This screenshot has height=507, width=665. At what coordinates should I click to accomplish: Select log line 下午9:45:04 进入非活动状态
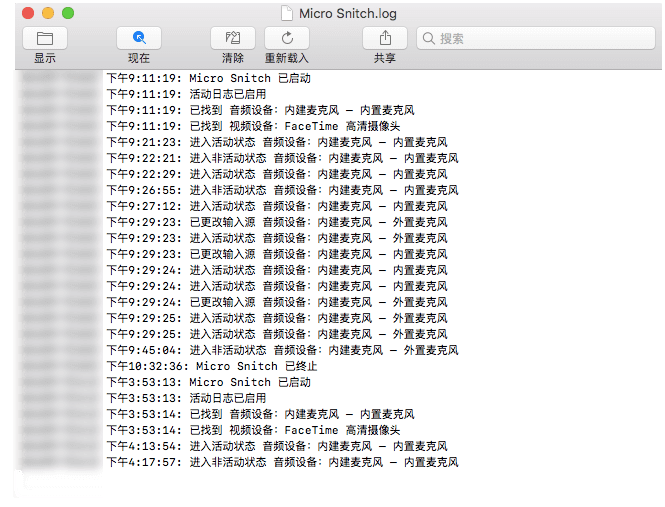point(282,350)
